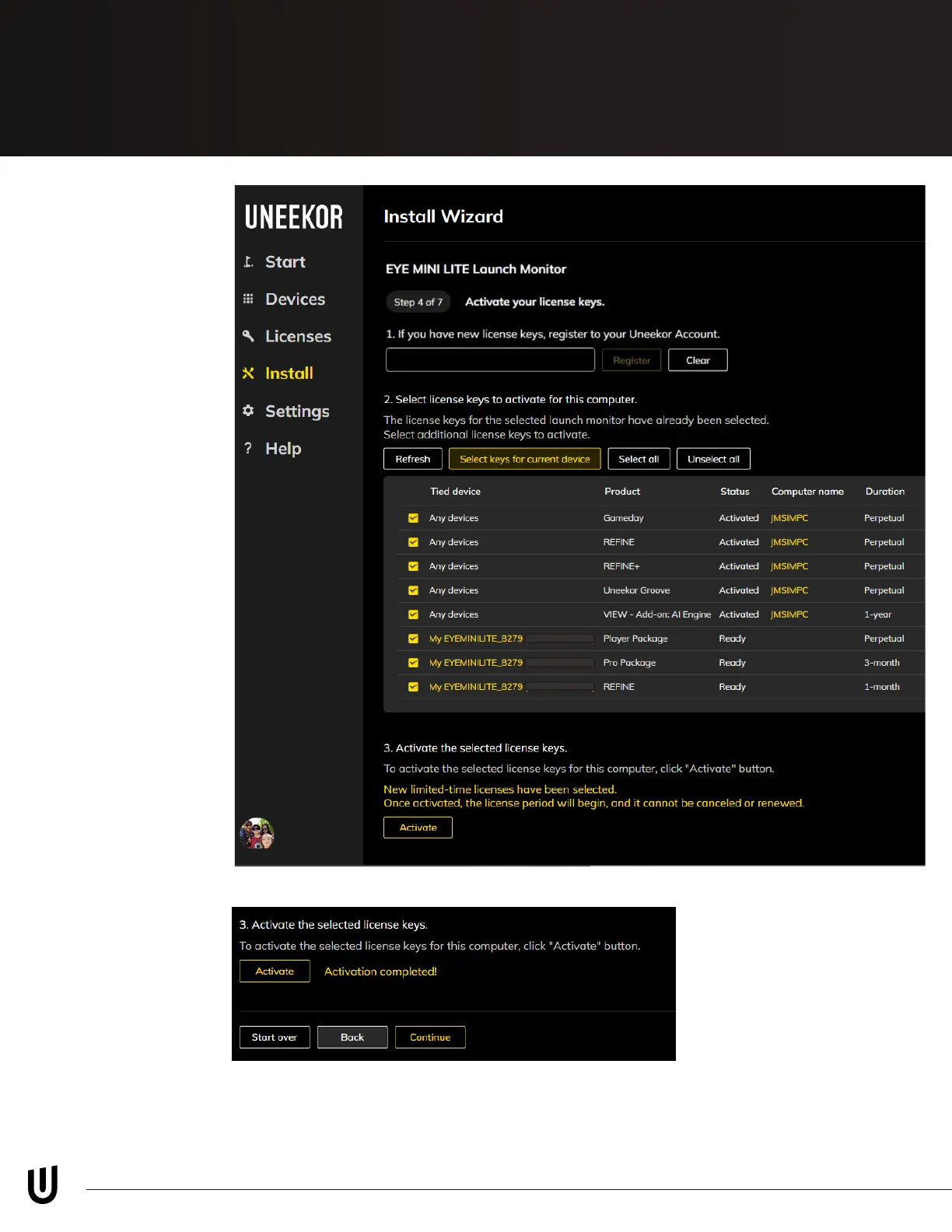This screenshot has height=1232, width=952.
Task: Click the Duration column header
Action: tap(885, 492)
